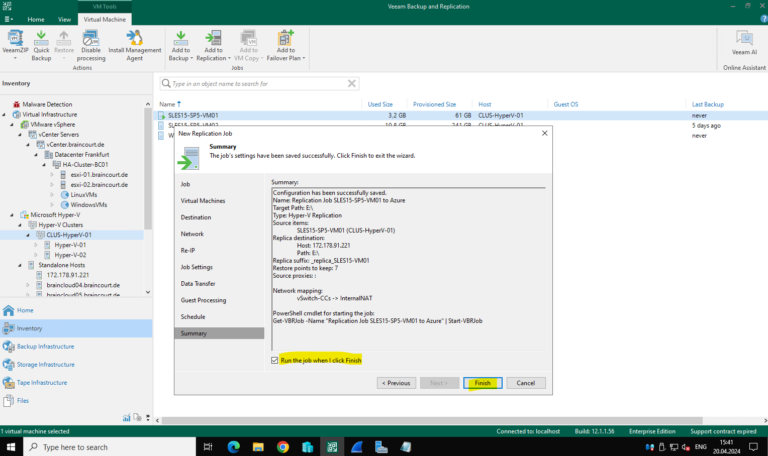This screenshot has width=768, height=456.
Task: Open Tape Infrastructure navigation view
Action: tap(42, 383)
